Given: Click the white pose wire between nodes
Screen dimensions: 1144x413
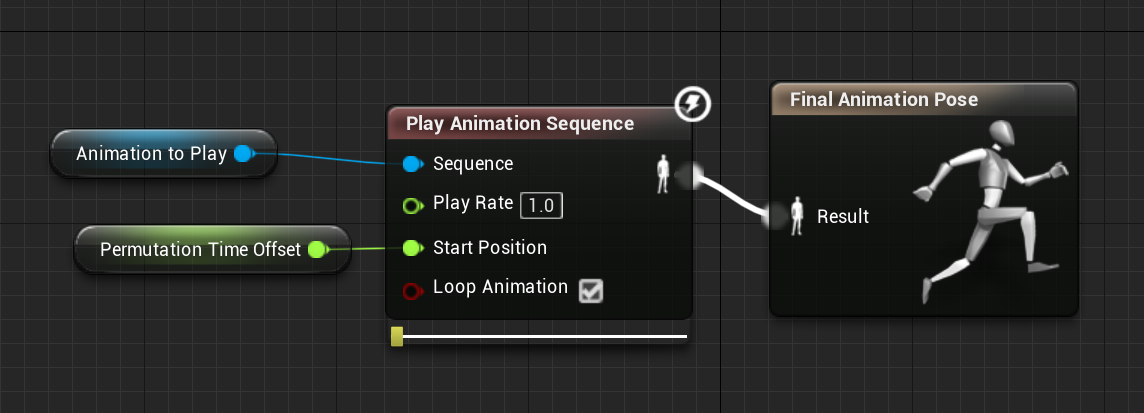Looking at the screenshot, I should (733, 194).
